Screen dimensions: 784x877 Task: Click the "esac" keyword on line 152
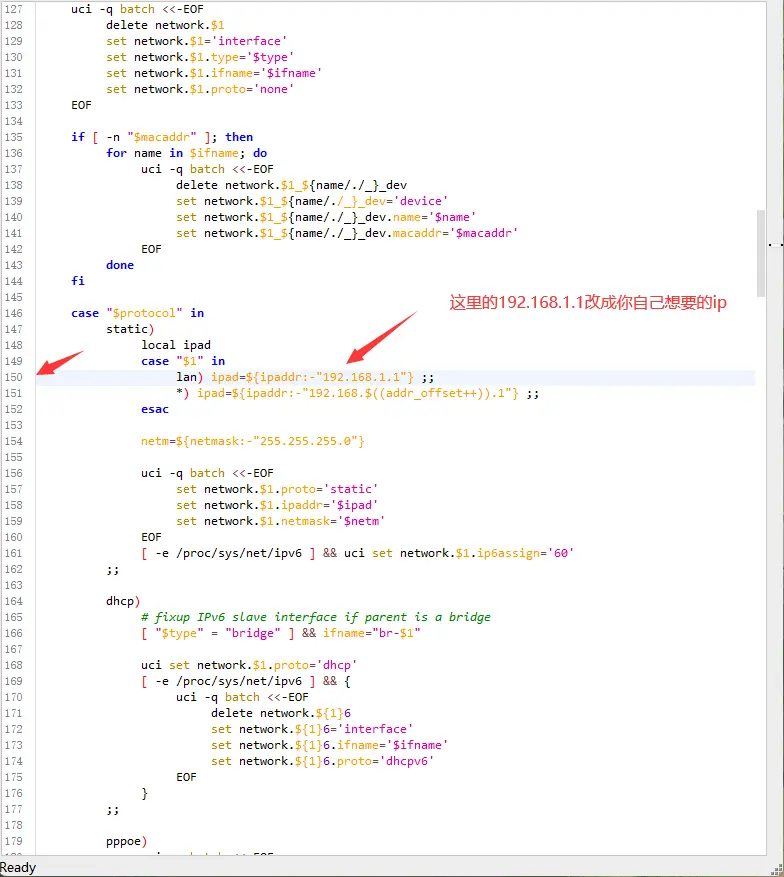(x=154, y=409)
